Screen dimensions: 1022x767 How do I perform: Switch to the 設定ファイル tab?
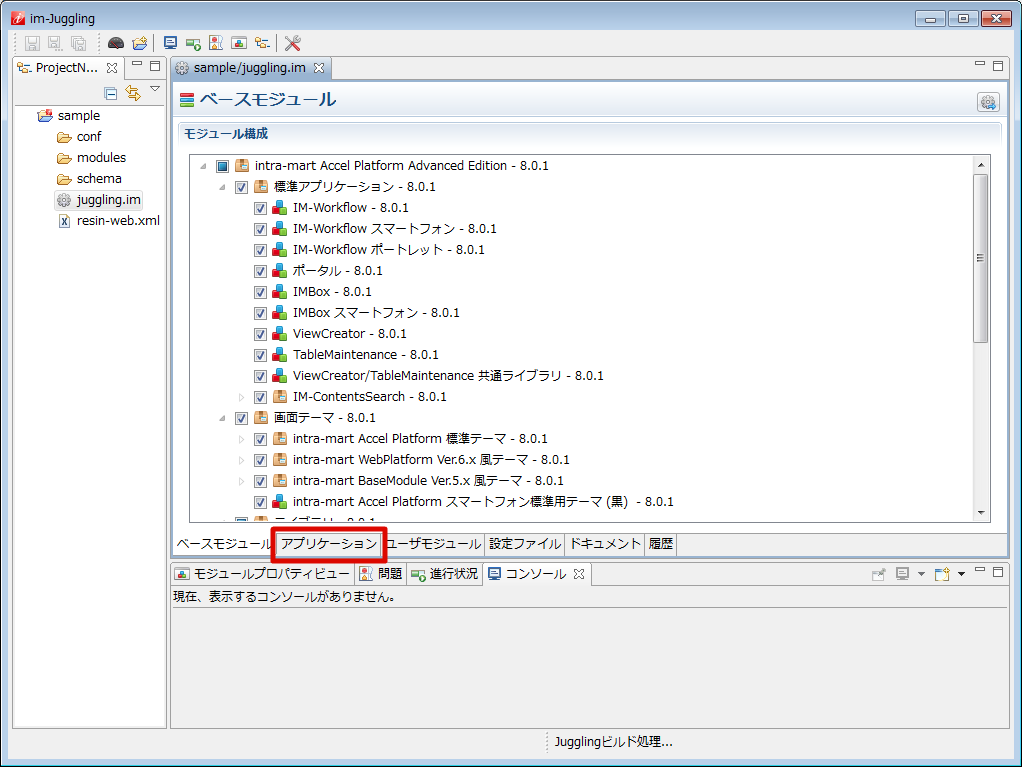[x=525, y=544]
